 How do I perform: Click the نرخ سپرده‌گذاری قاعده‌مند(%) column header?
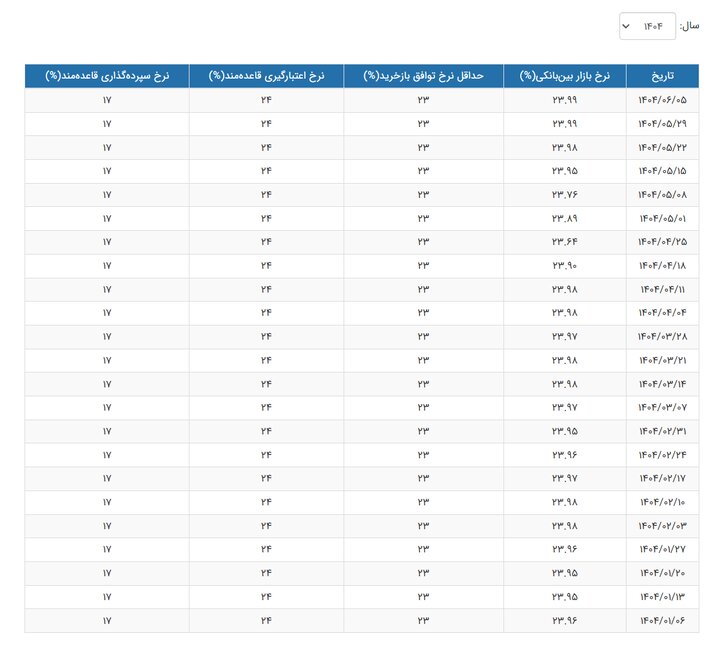tap(107, 76)
